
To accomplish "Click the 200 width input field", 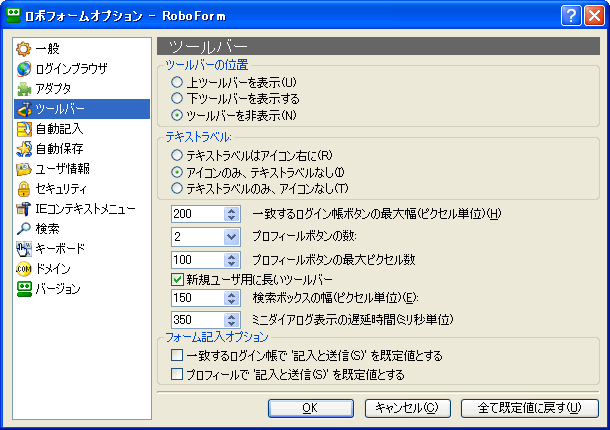I will click(198, 214).
